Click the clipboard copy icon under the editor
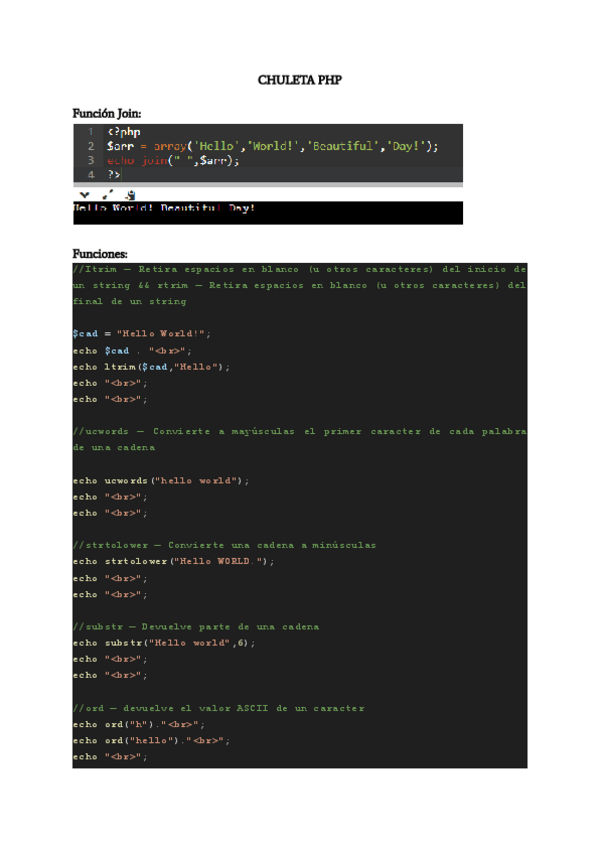This screenshot has height=848, width=600. pyautogui.click(x=130, y=195)
